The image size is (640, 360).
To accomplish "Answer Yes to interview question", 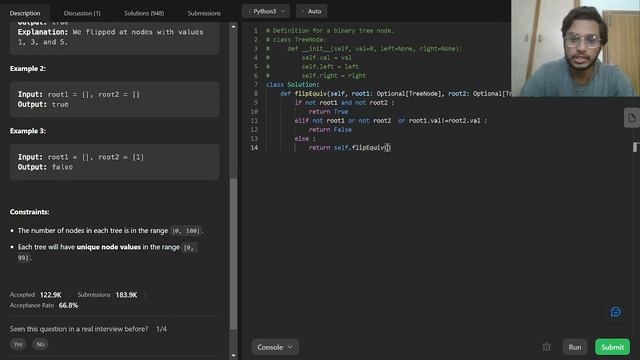I will click(x=18, y=344).
